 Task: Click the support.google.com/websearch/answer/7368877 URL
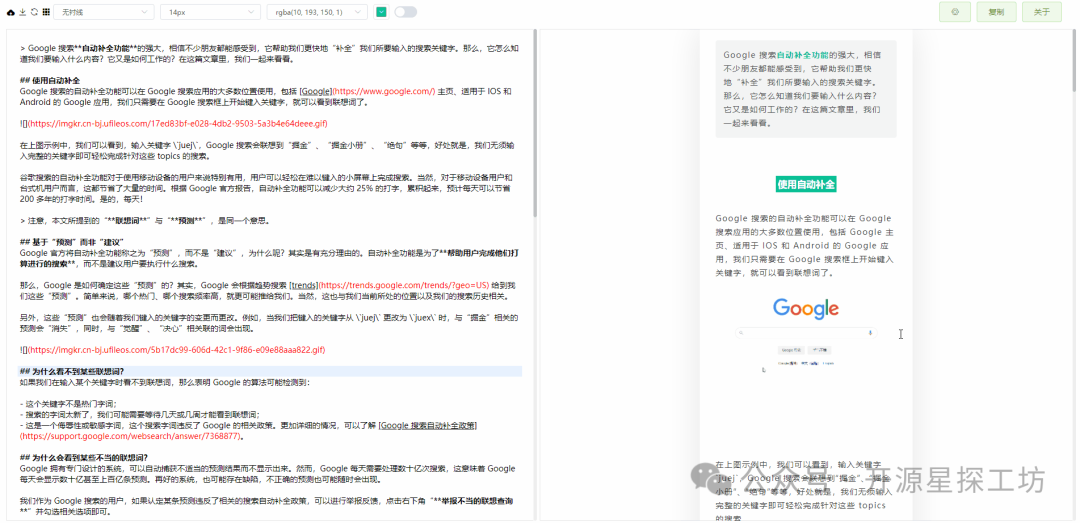click(132, 436)
